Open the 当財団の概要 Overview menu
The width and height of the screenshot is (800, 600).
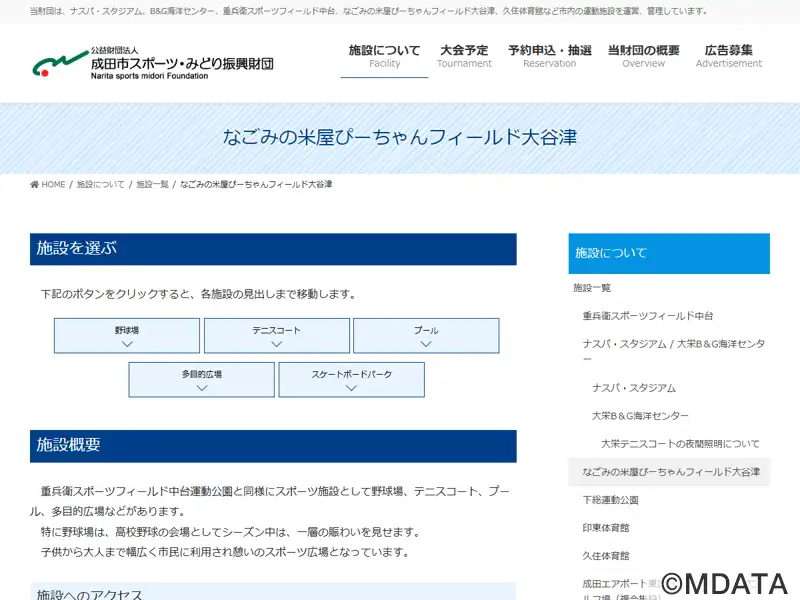coord(643,56)
